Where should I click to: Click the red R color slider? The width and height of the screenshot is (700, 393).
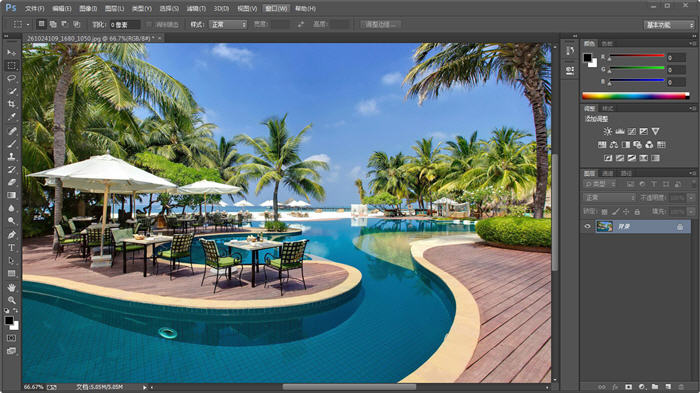(637, 56)
